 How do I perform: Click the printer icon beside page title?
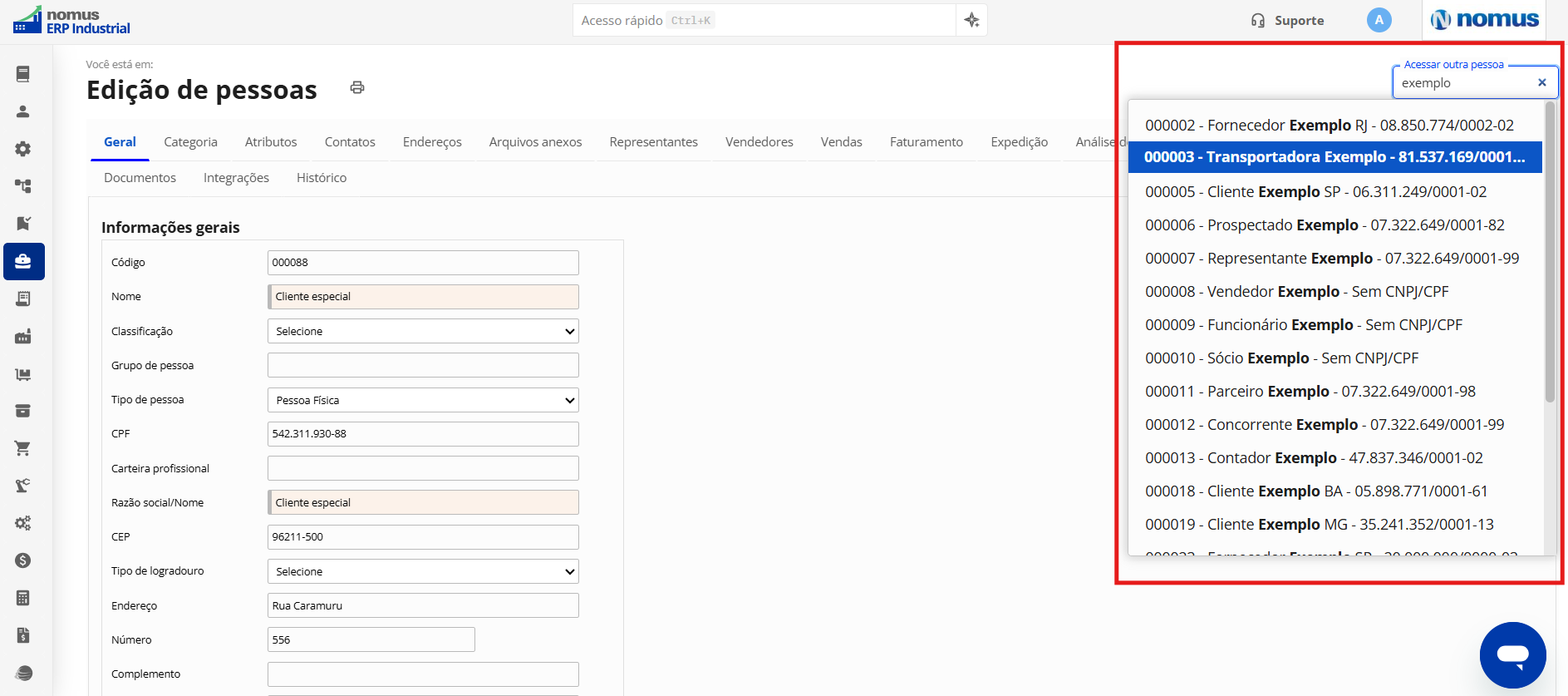click(357, 87)
